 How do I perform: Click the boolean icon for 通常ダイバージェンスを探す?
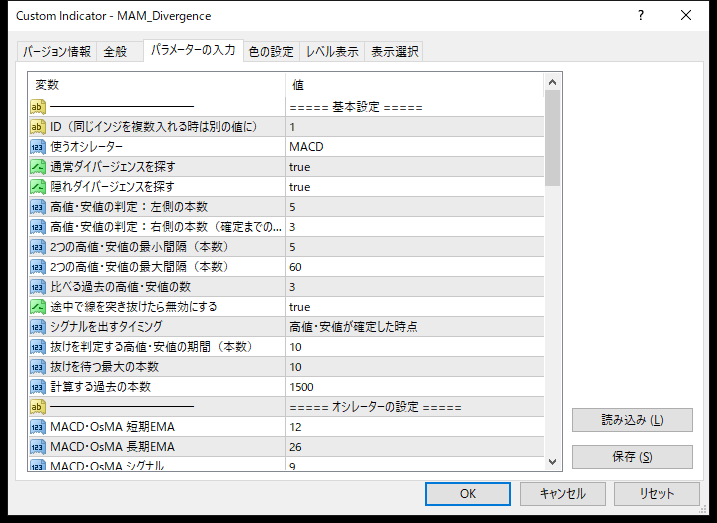click(x=38, y=167)
